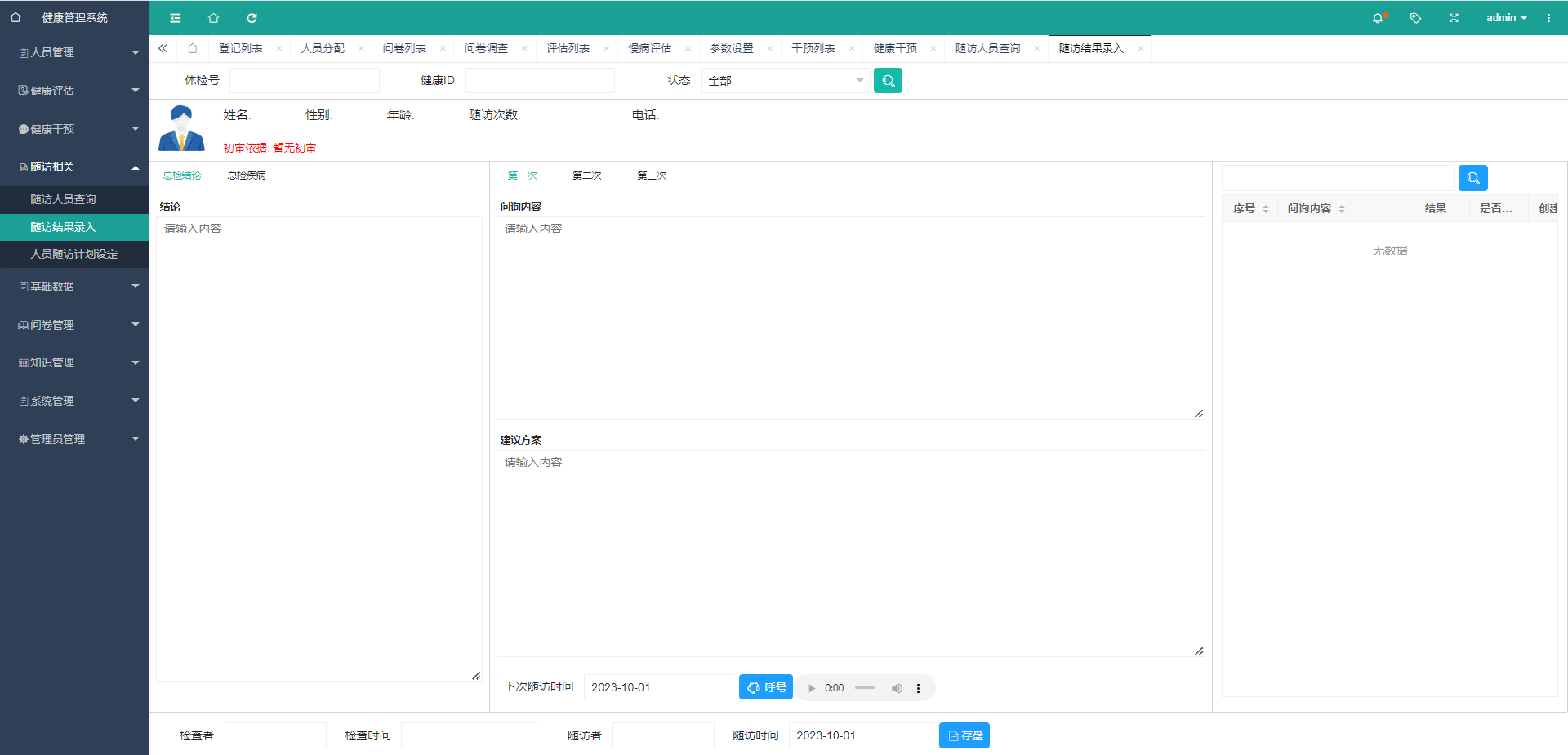
Task: Mute the audio player volume icon
Action: tap(897, 688)
